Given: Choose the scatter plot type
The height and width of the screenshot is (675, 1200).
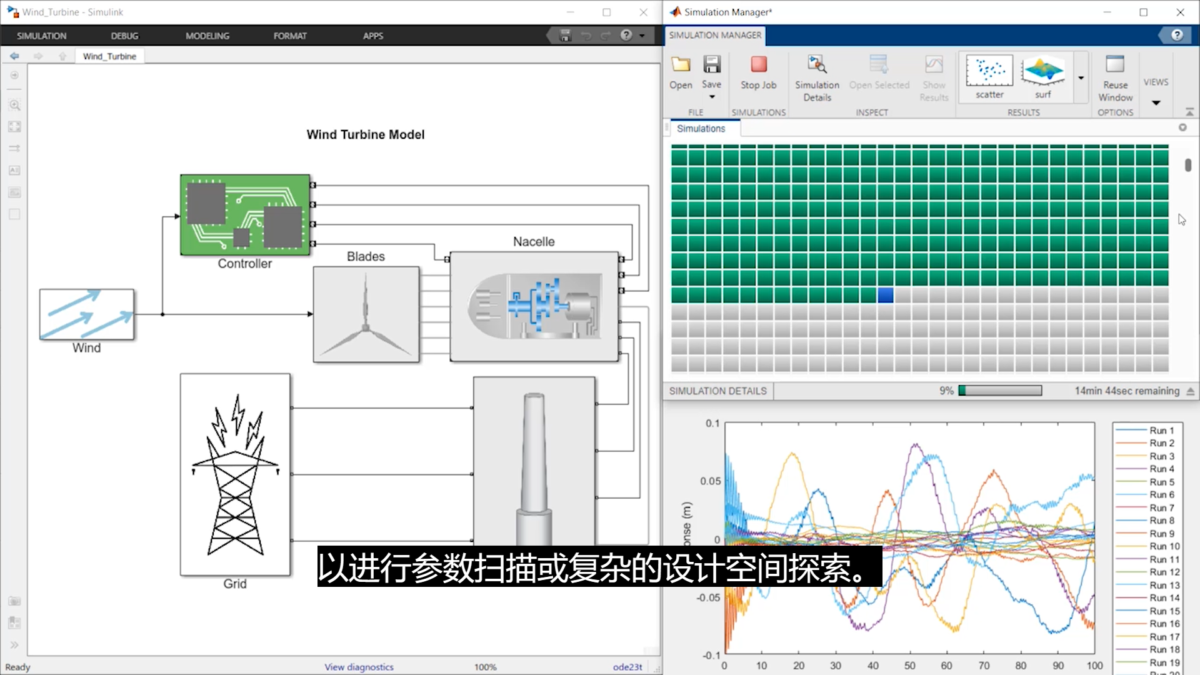Looking at the screenshot, I should [x=990, y=77].
